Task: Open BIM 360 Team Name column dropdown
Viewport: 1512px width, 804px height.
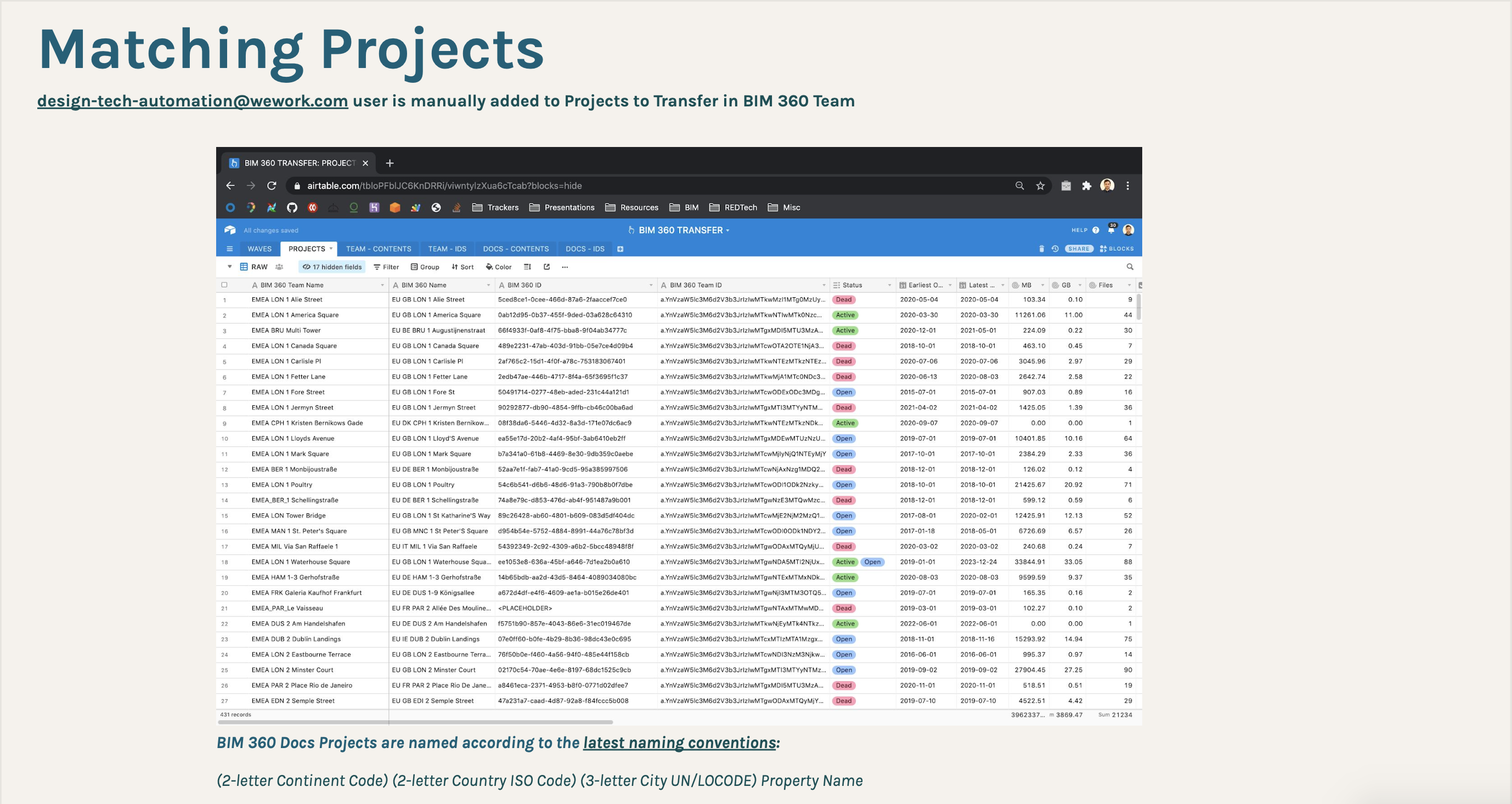Action: (382, 285)
